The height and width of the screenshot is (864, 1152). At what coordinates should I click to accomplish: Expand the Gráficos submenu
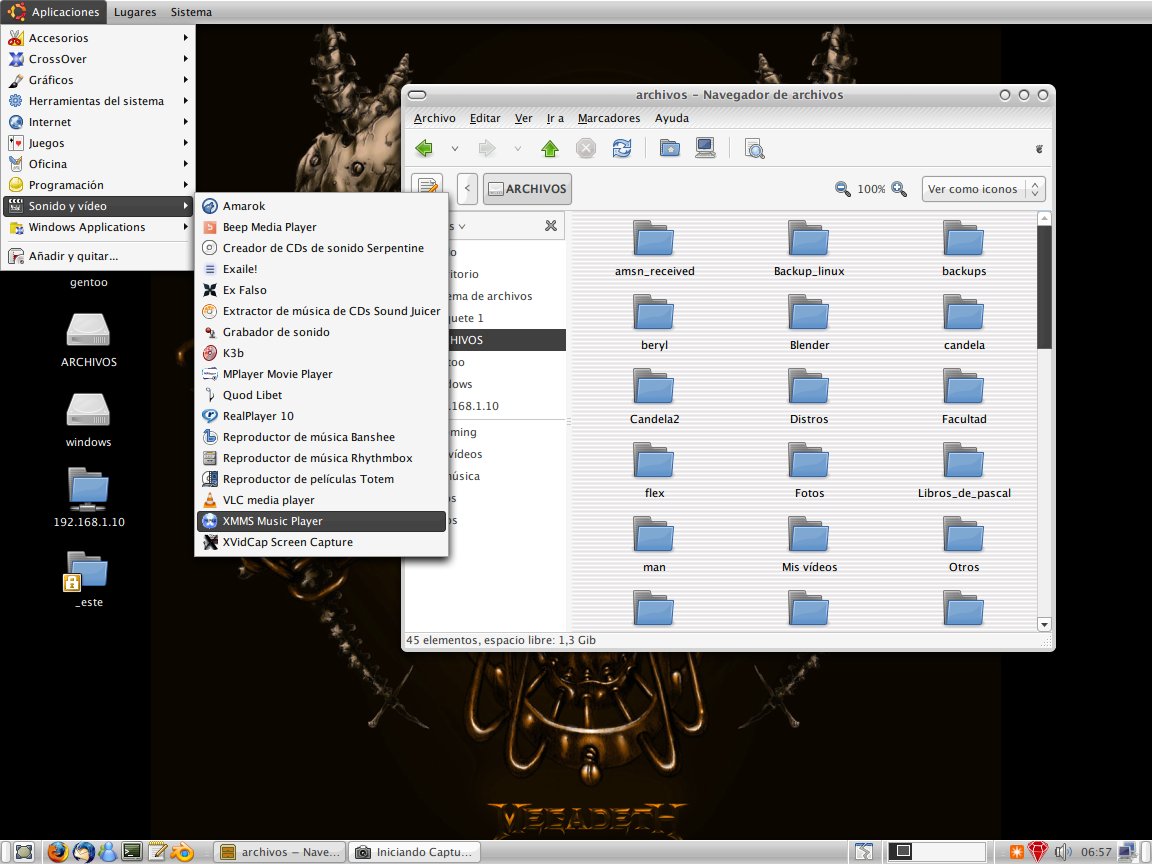[x=98, y=79]
